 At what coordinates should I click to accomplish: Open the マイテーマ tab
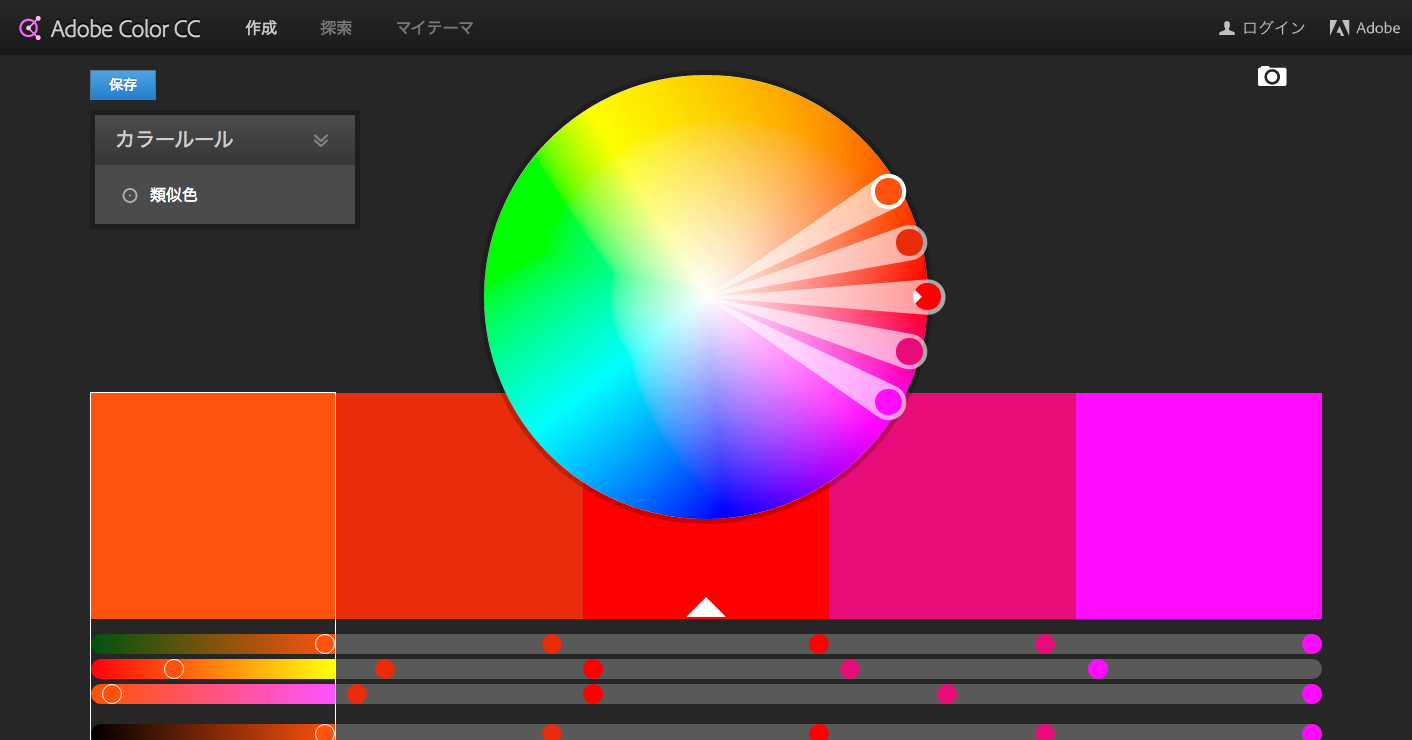(x=434, y=28)
